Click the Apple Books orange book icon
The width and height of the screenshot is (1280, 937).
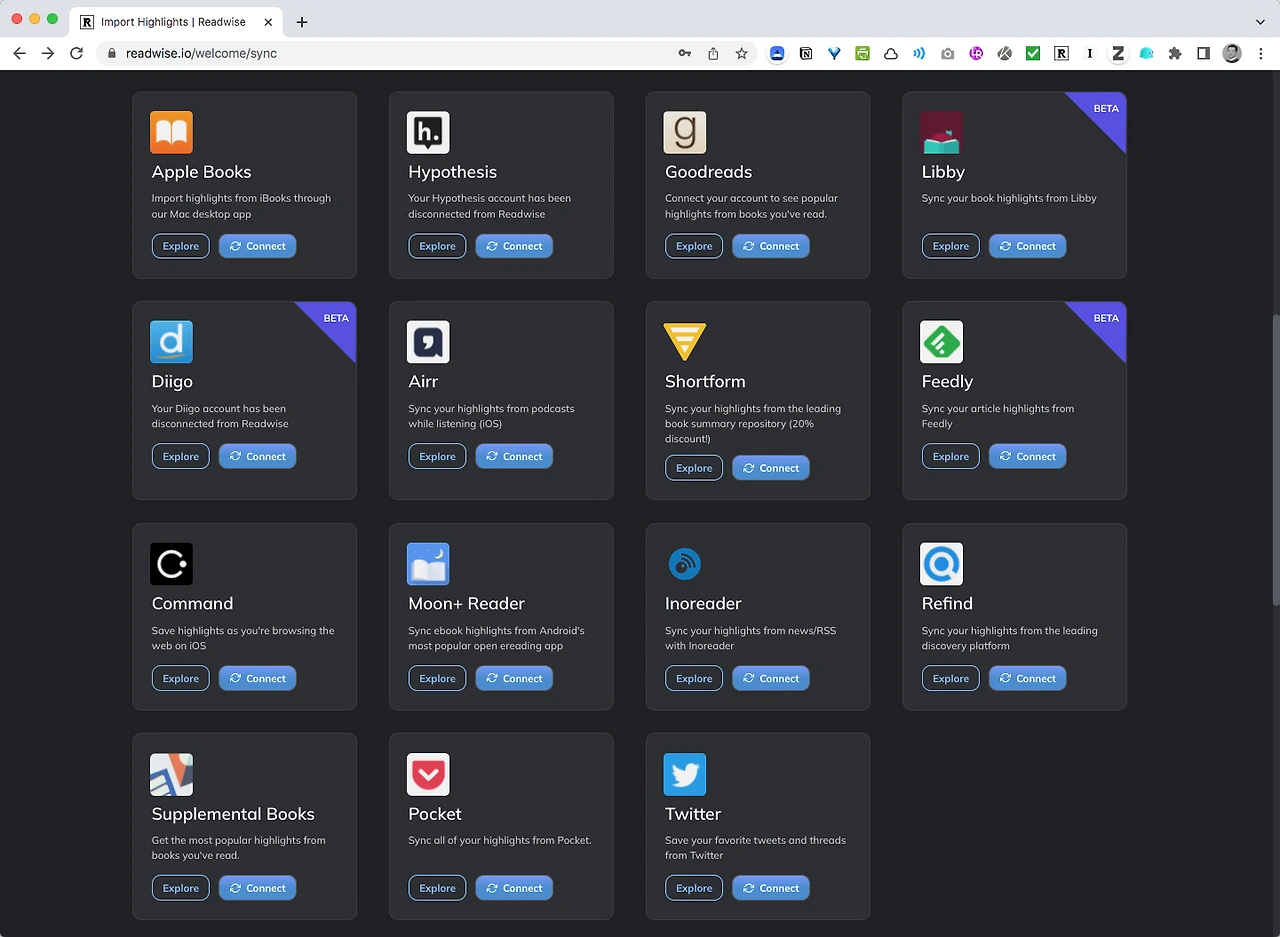point(171,133)
